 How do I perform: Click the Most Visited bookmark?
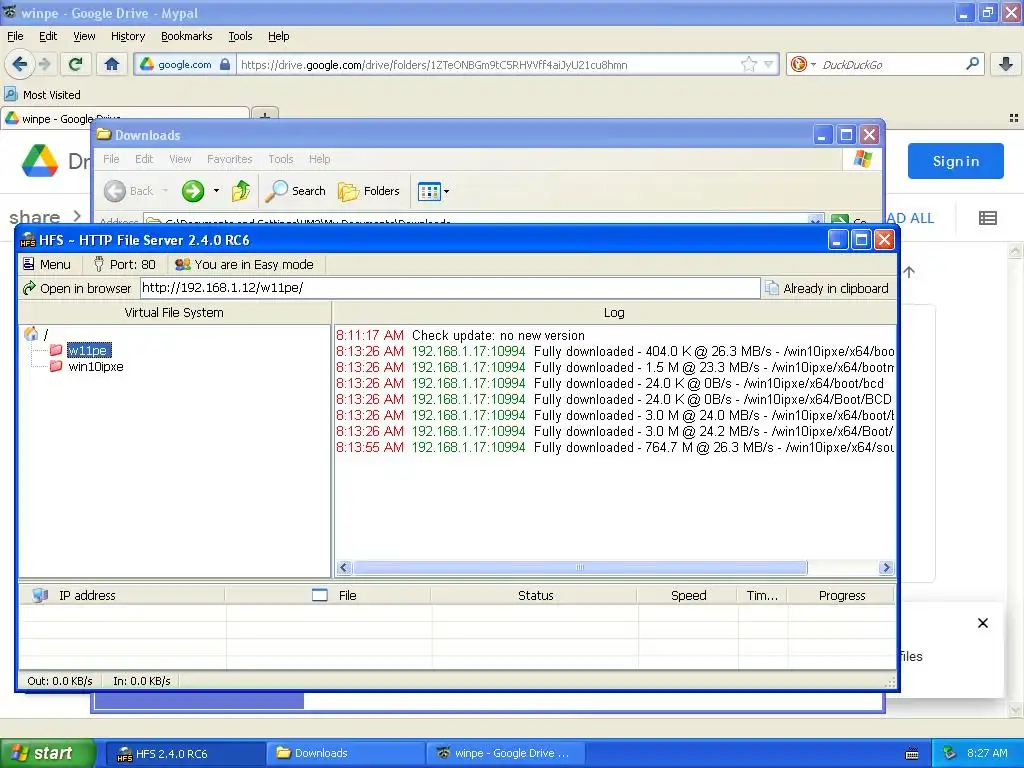(43, 95)
